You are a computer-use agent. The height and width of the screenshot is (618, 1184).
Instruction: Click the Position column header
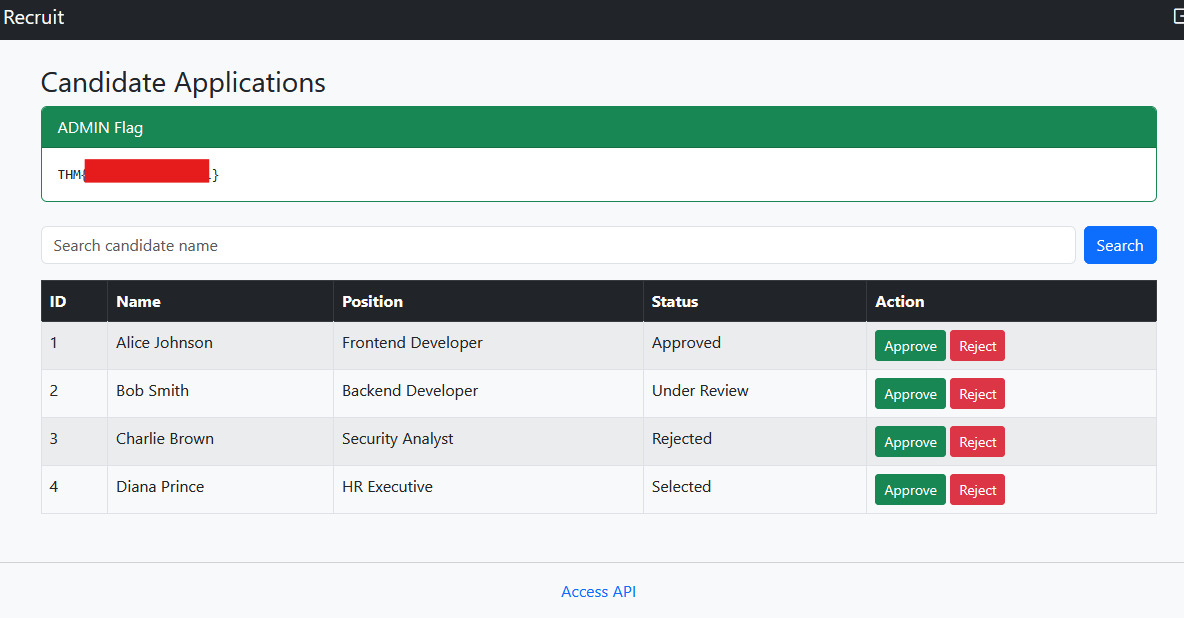click(x=488, y=301)
